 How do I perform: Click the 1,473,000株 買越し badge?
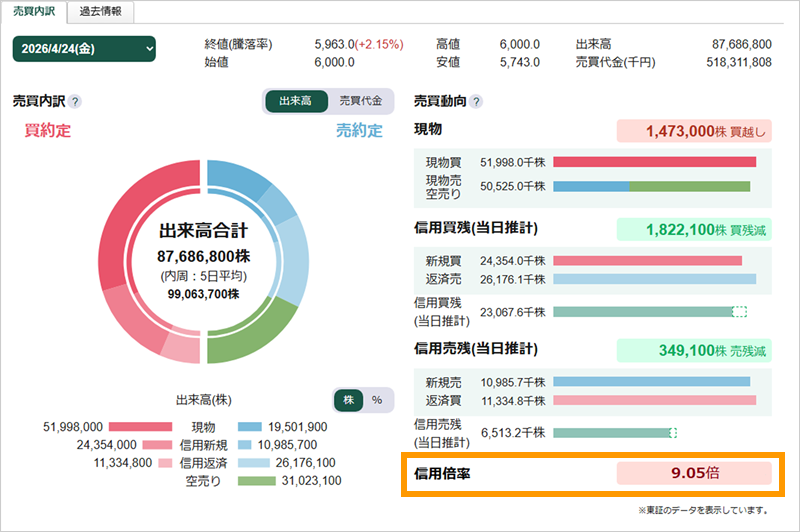694,131
